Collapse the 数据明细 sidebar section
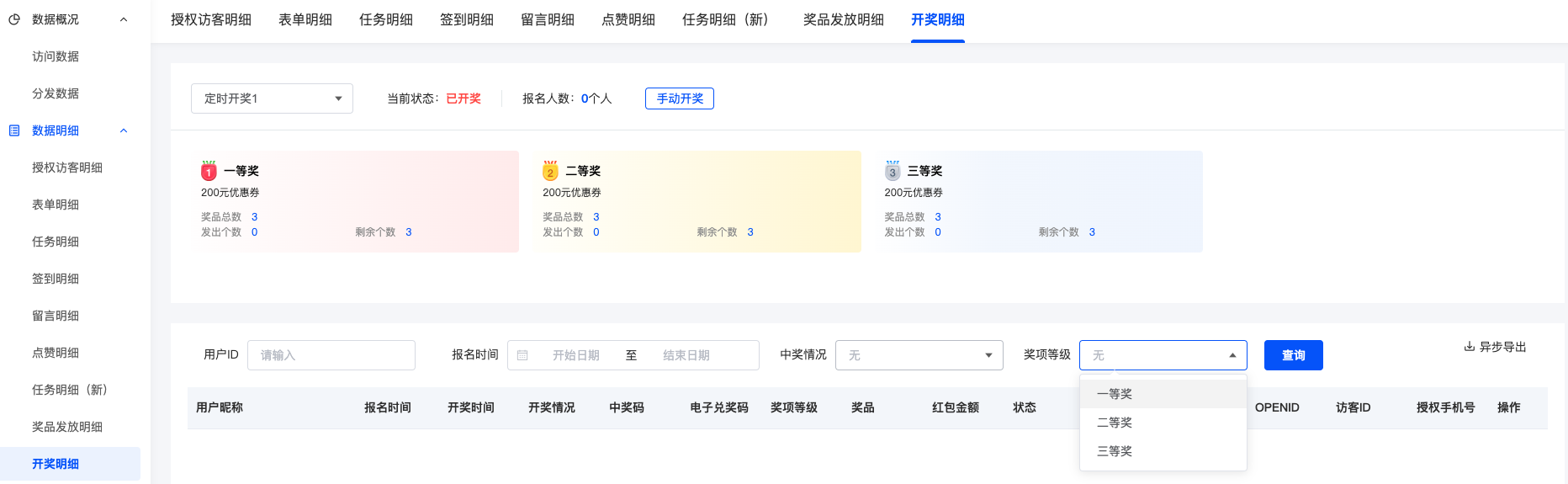This screenshot has height=484, width=1568. pos(124,130)
